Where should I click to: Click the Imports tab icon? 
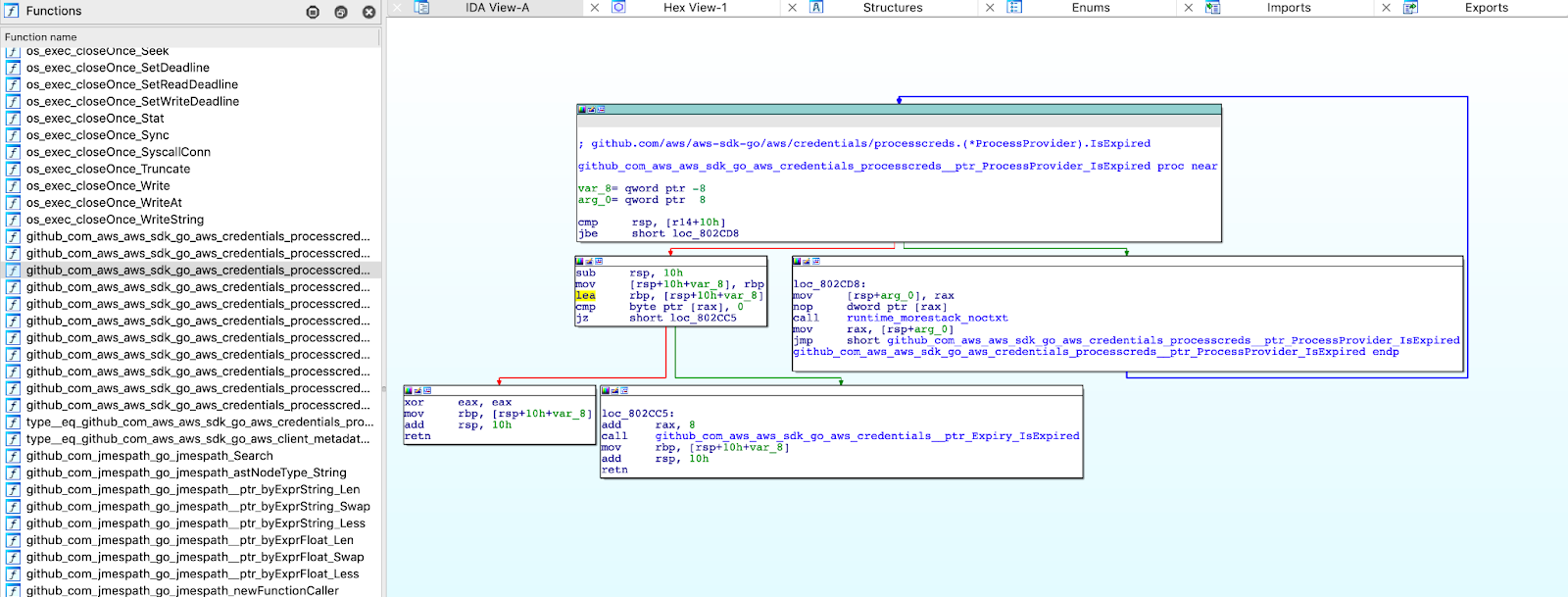point(1212,8)
